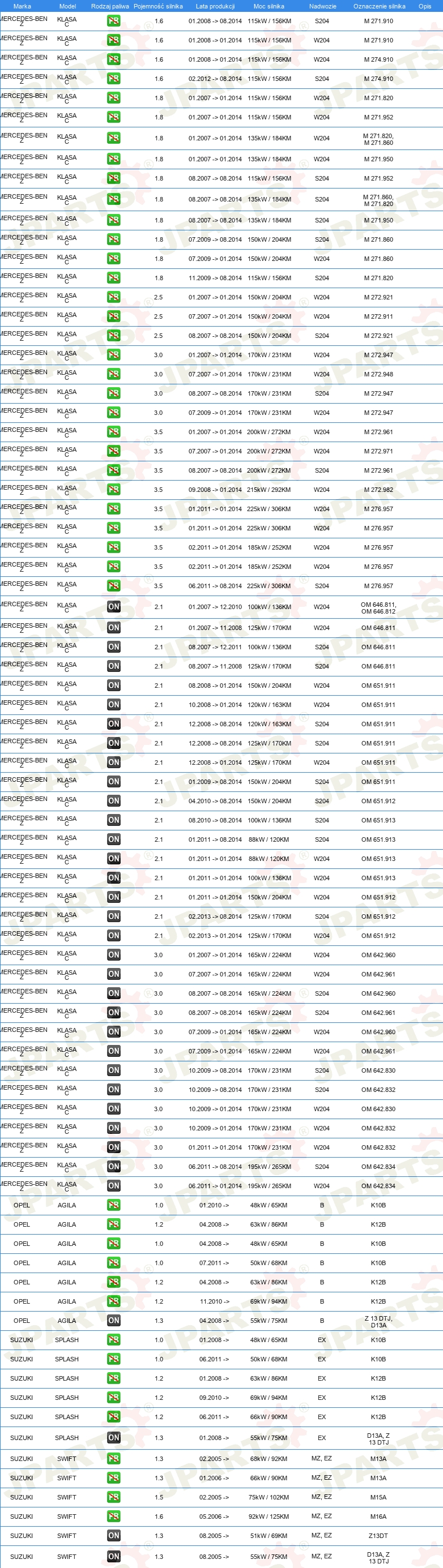Click the diesel ON icon beside OM 646.811, OM 646.812
This screenshot has width=443, height=1568.
click(x=113, y=607)
